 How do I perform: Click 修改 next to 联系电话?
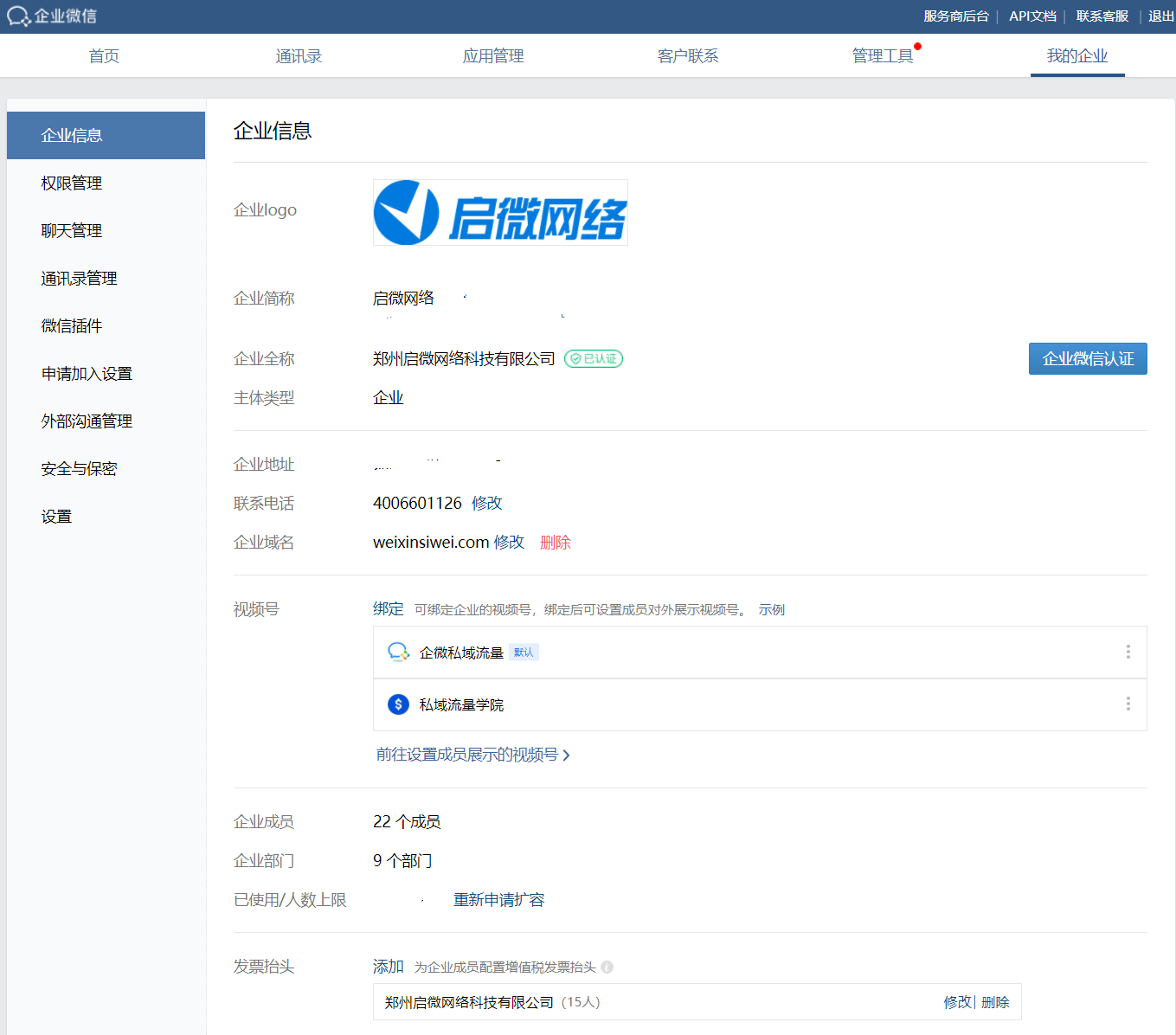click(487, 503)
